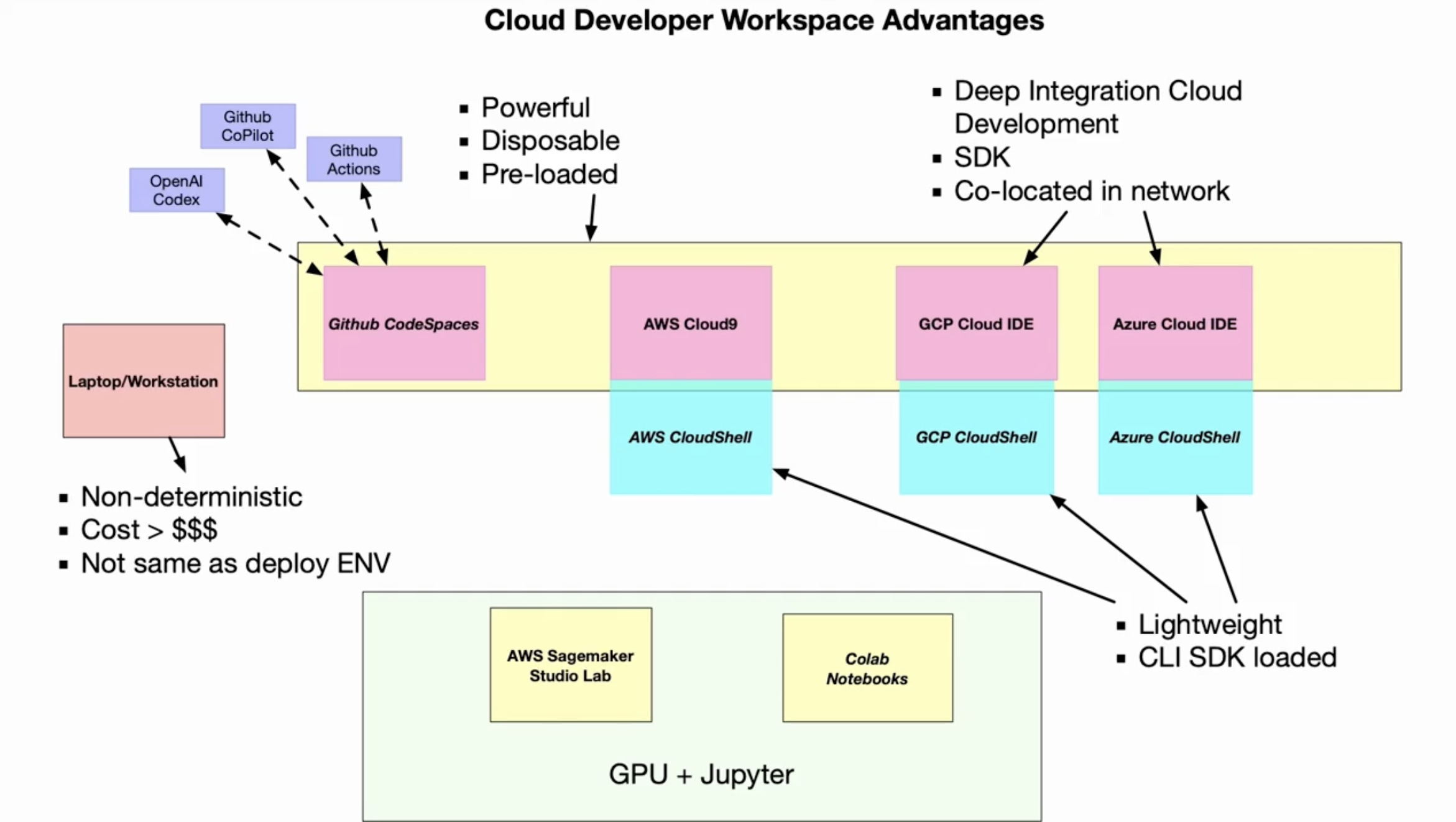This screenshot has height=822, width=1456.
Task: Click the Deep Integration Cloud Development bullet
Action: tap(1098, 107)
